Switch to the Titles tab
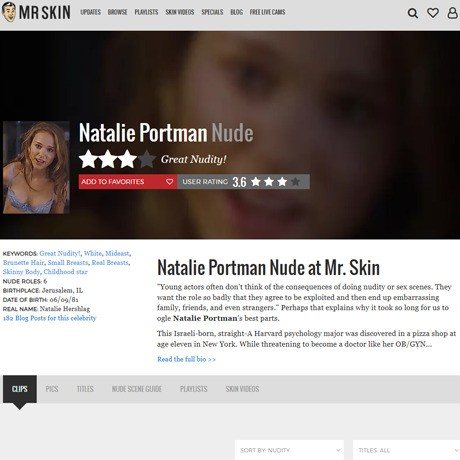This screenshot has width=460, height=460. 85,389
